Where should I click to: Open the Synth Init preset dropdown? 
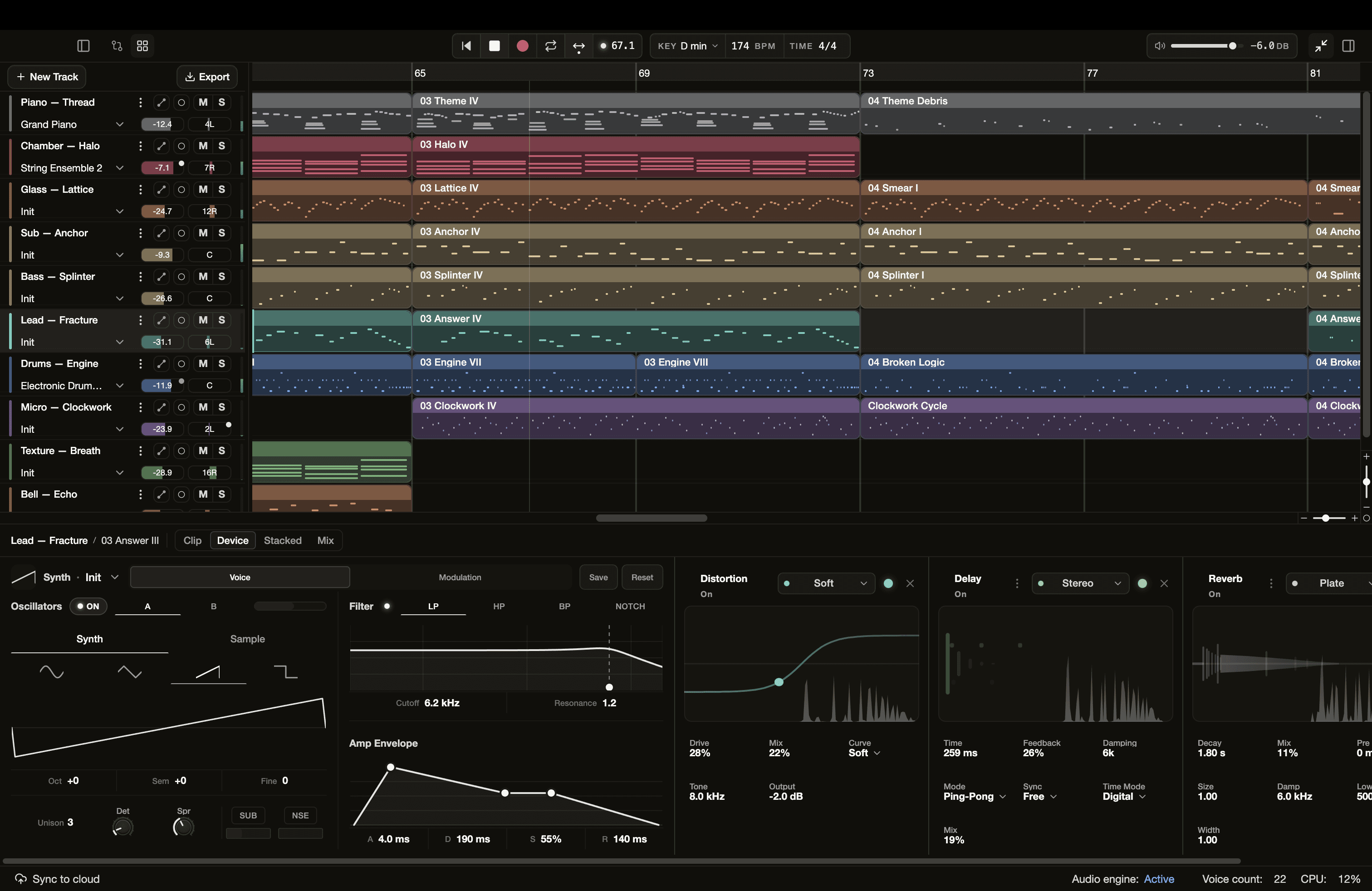(x=115, y=578)
